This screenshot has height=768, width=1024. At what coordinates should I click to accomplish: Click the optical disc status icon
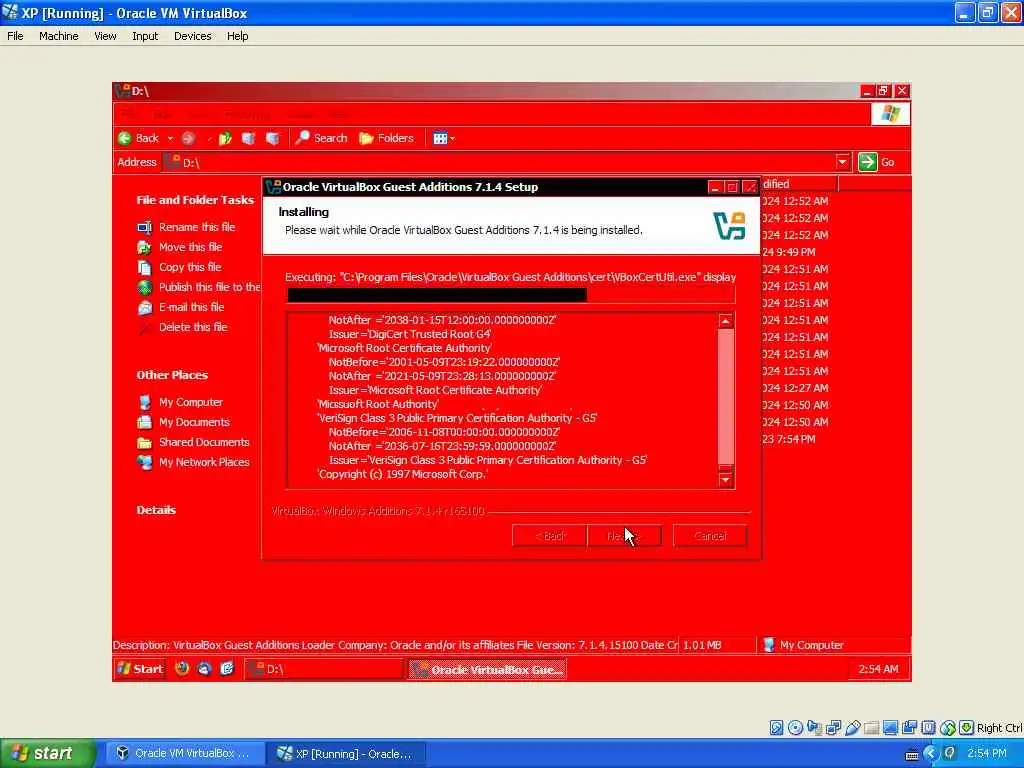pos(795,728)
